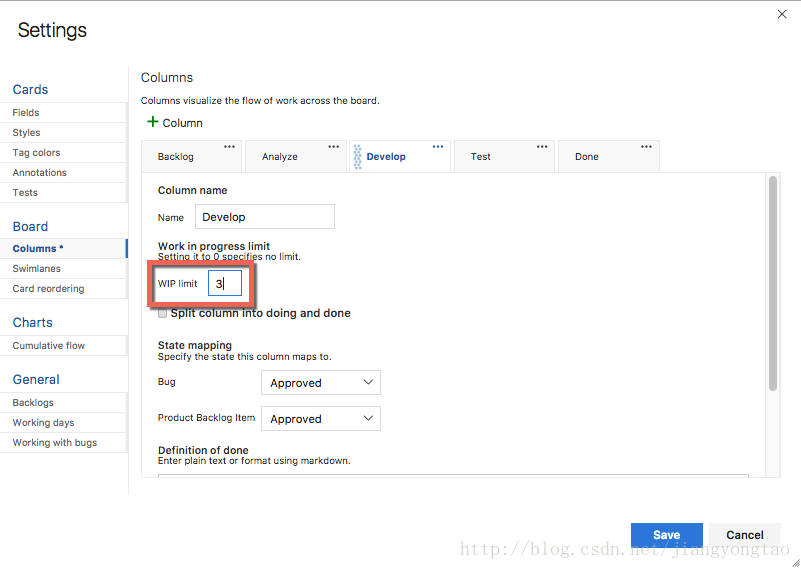Grab the Develop tab drag handle
The height and width of the screenshot is (569, 801).
358,157
